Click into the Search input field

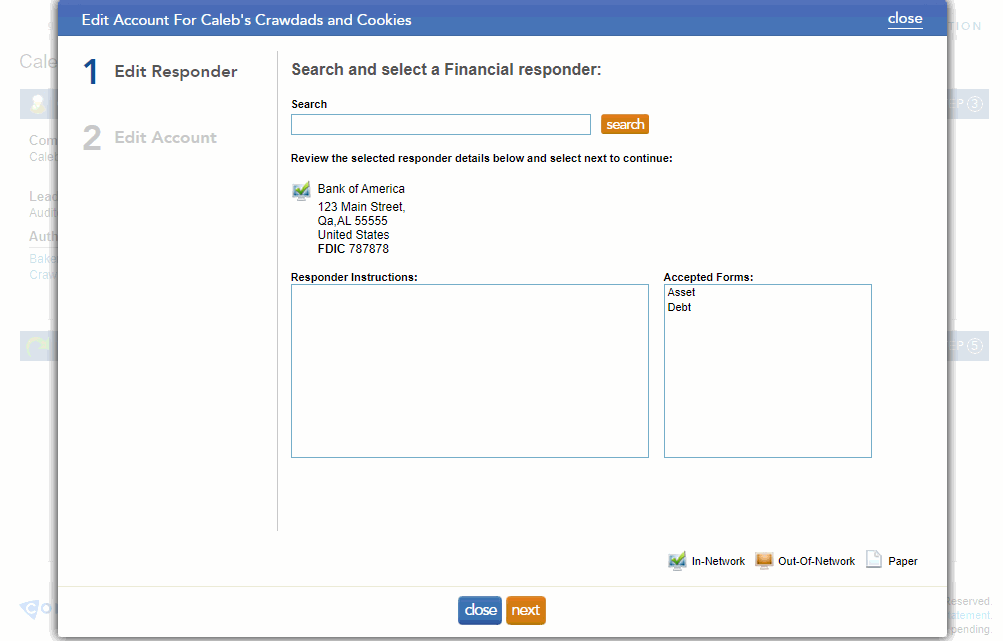pos(440,124)
